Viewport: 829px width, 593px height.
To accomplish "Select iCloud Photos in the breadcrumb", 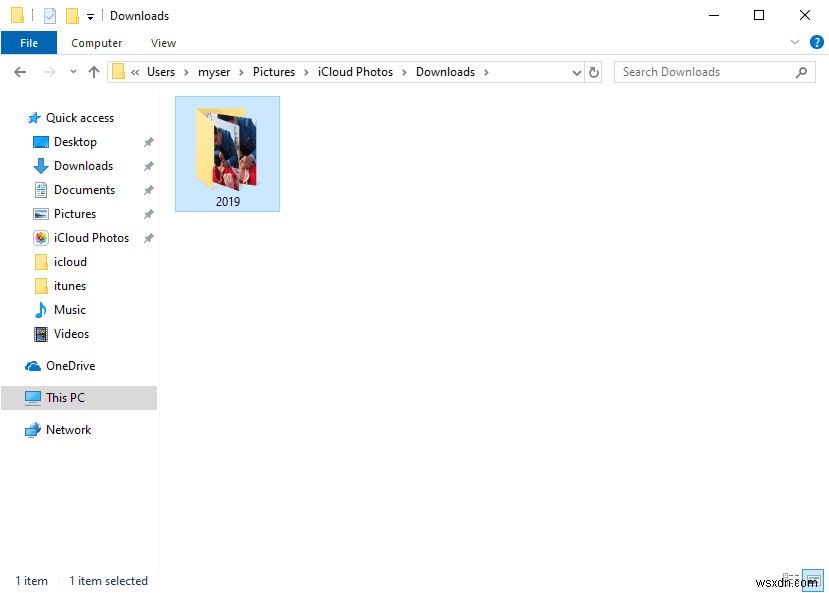I will (x=355, y=72).
